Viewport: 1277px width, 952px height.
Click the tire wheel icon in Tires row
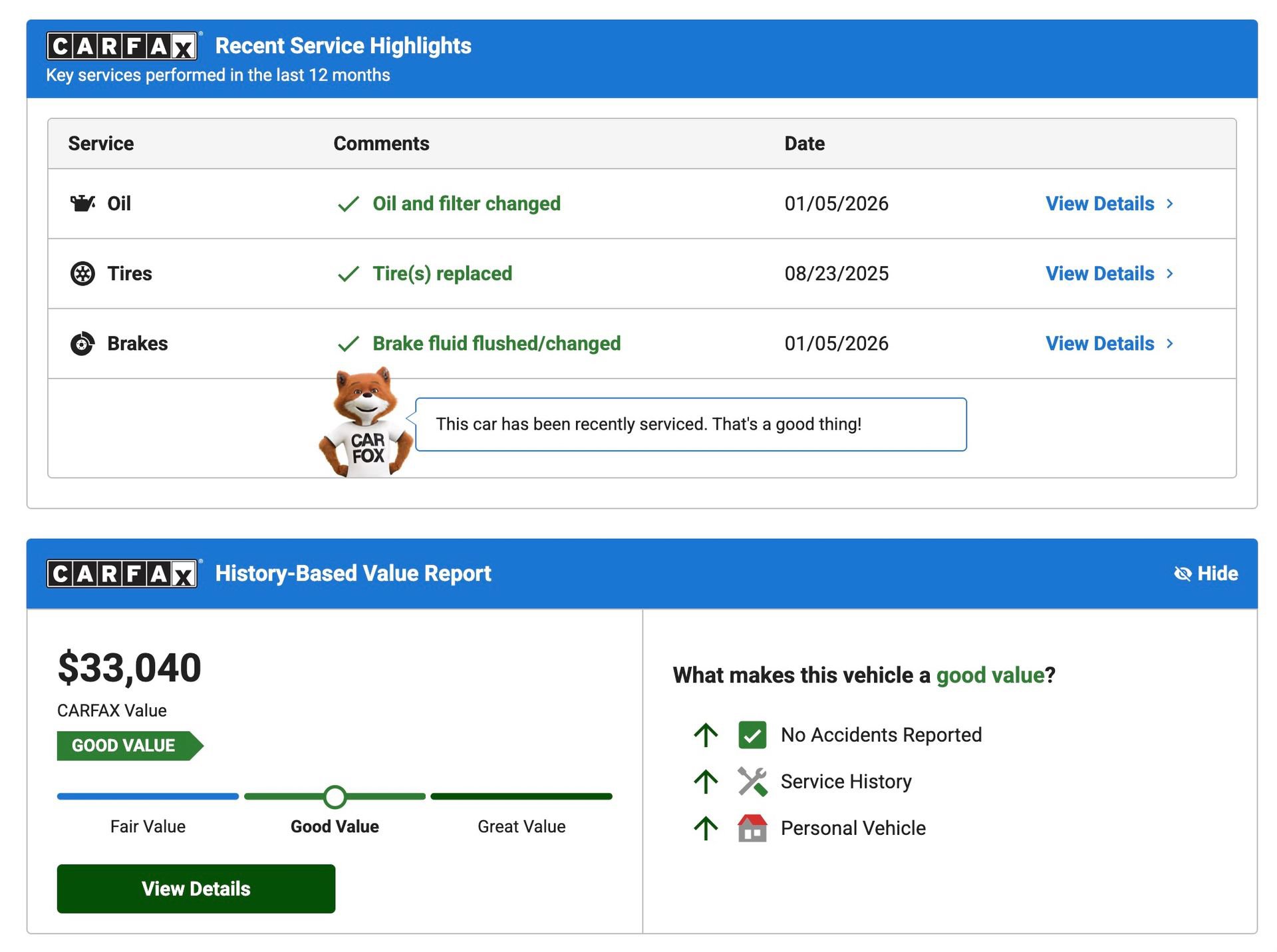82,273
